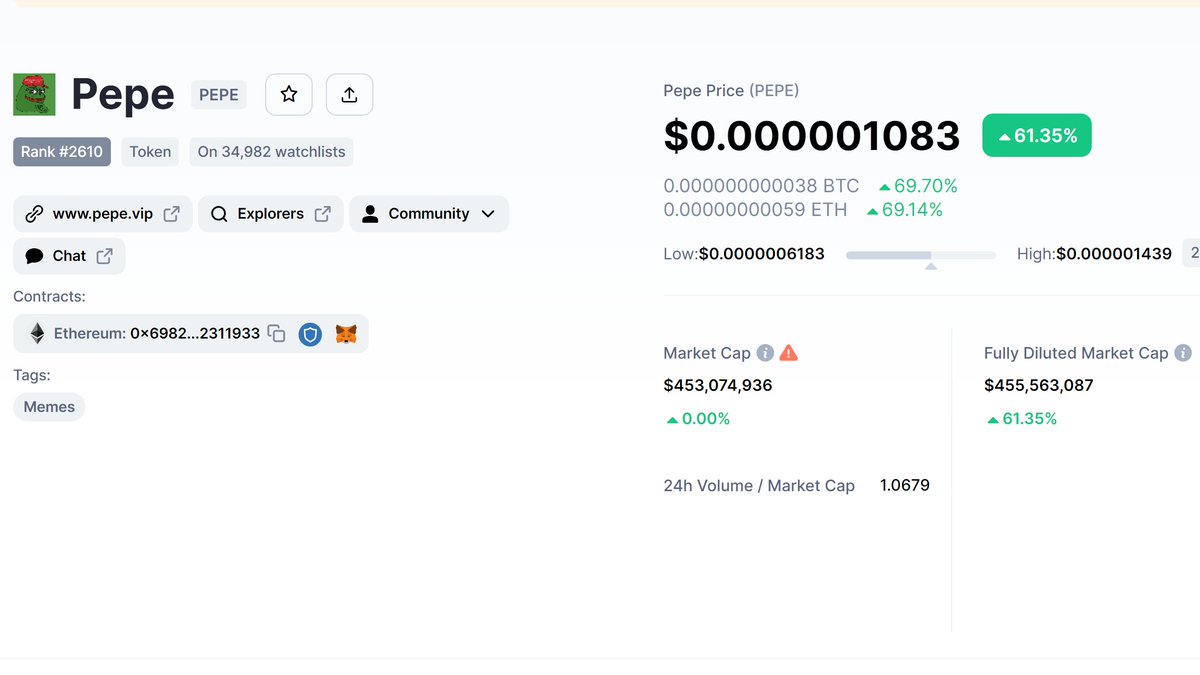Screen dimensions: 1200x675
Task: Click the BTC price 0.000000000038 BTC
Action: 761,186
